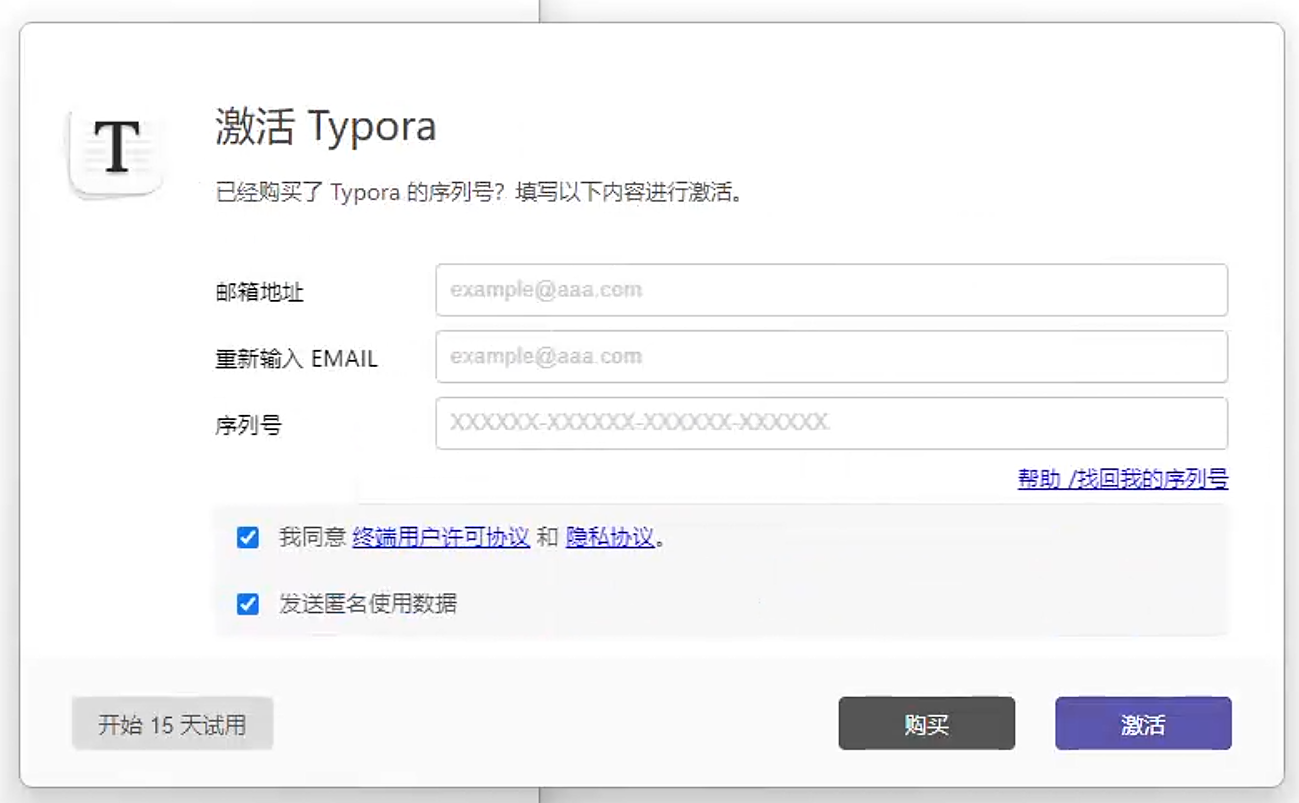Start the trial via 开始 15 天试用
Viewport: 1299px width, 803px height.
pos(171,723)
